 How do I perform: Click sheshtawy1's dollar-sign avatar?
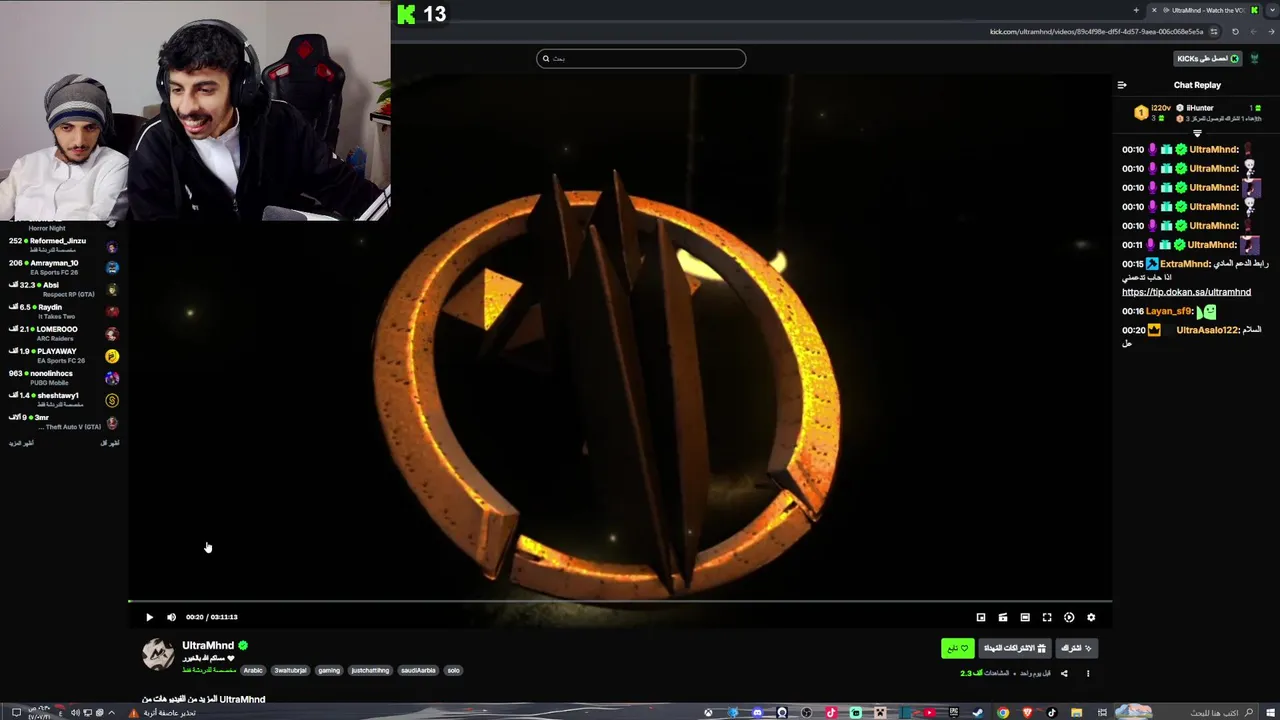(112, 400)
